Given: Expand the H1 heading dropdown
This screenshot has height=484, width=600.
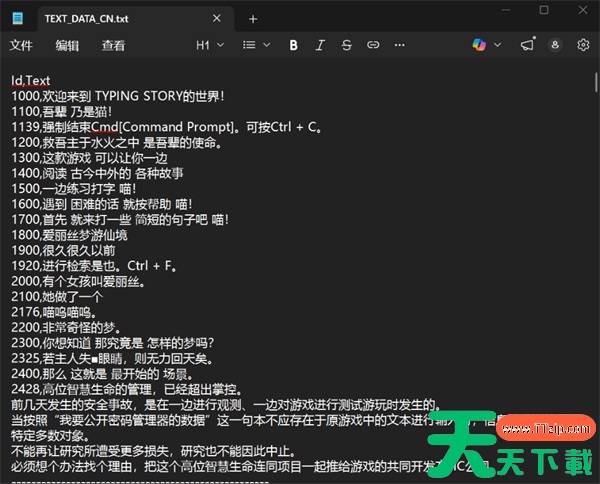Looking at the screenshot, I should pyautogui.click(x=208, y=45).
